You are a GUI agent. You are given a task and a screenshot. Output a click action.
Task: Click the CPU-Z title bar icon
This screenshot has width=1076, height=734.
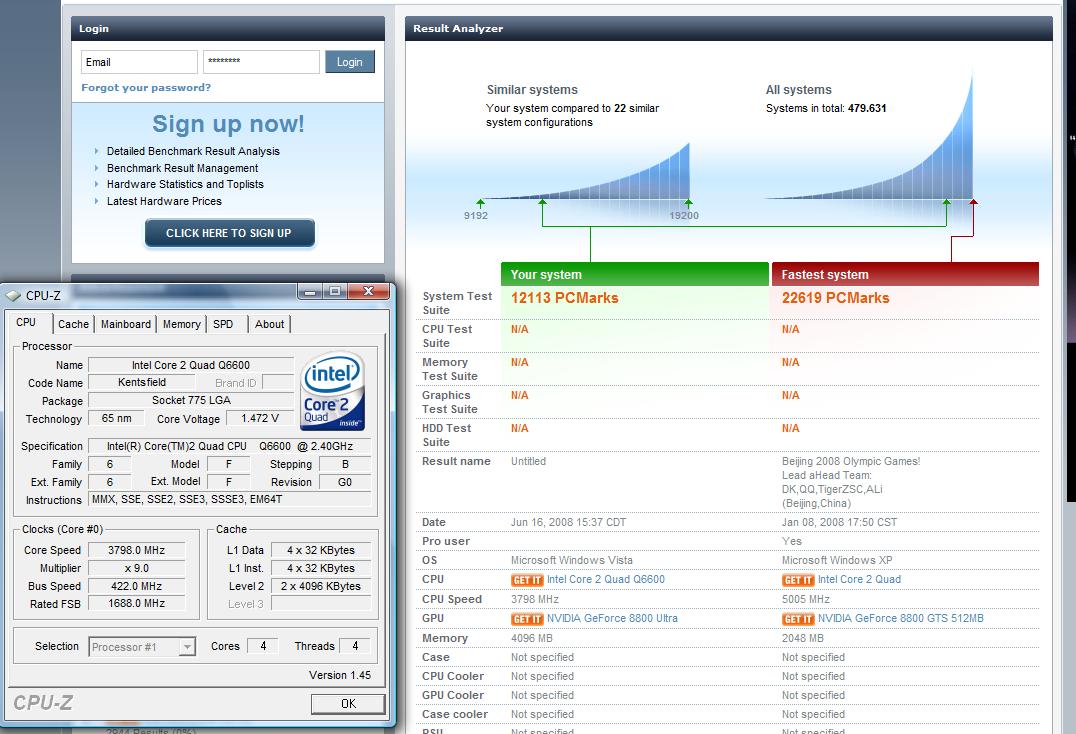click(13, 296)
